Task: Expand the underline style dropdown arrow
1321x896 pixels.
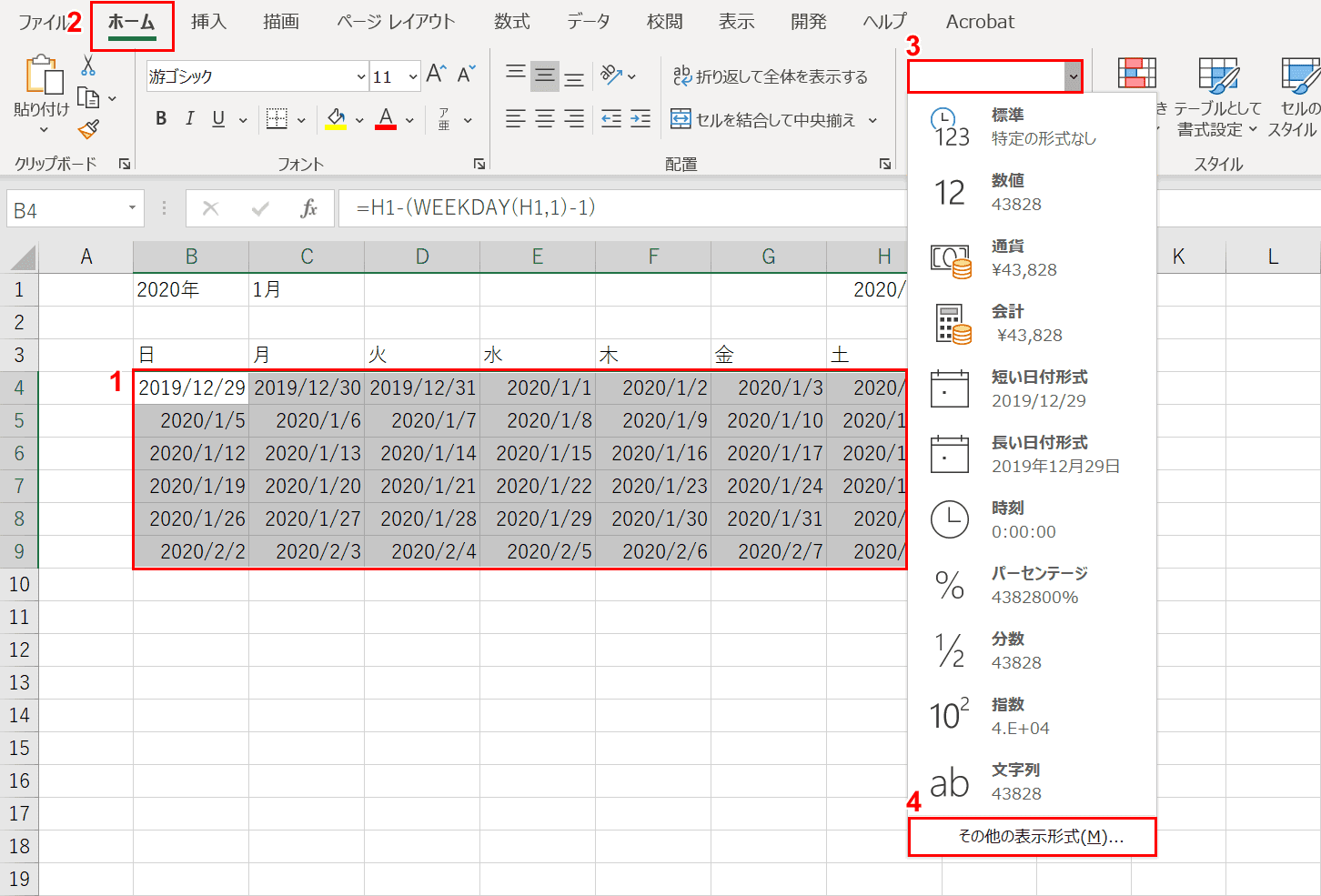Action: pos(243,120)
